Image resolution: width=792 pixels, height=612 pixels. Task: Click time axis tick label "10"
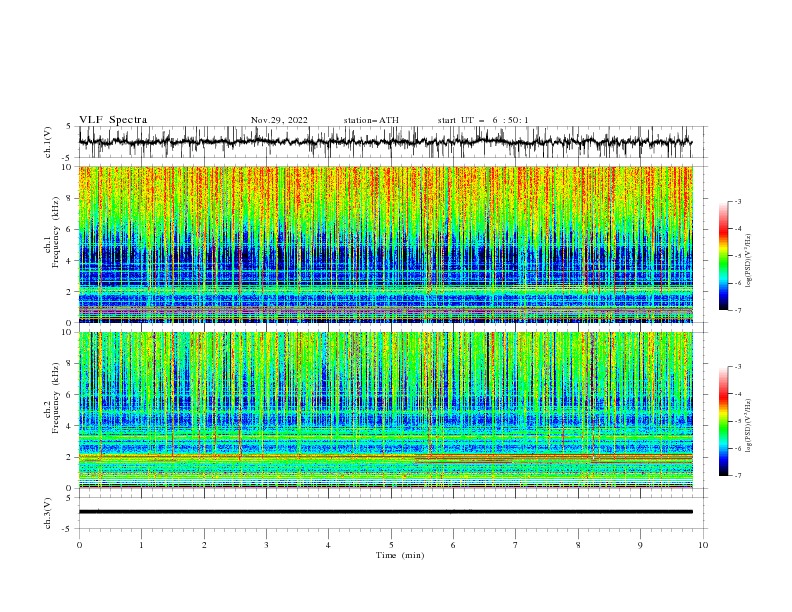[703, 546]
